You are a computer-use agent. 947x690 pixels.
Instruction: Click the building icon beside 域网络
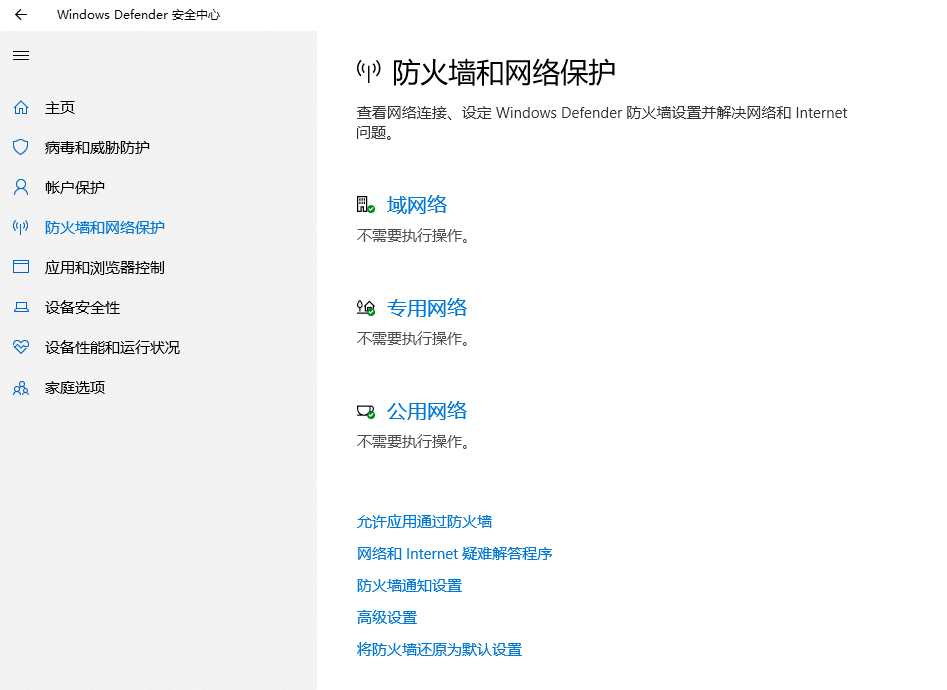(x=365, y=205)
